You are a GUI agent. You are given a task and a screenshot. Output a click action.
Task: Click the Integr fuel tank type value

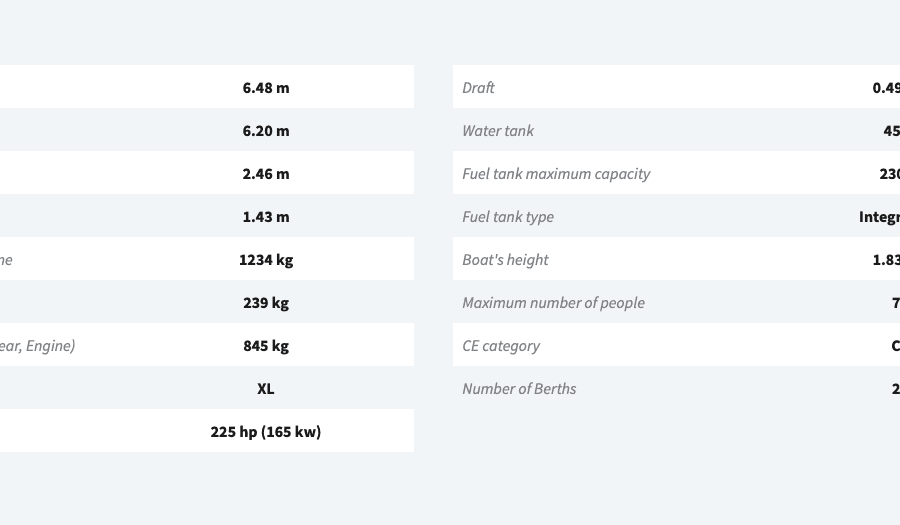tap(879, 217)
